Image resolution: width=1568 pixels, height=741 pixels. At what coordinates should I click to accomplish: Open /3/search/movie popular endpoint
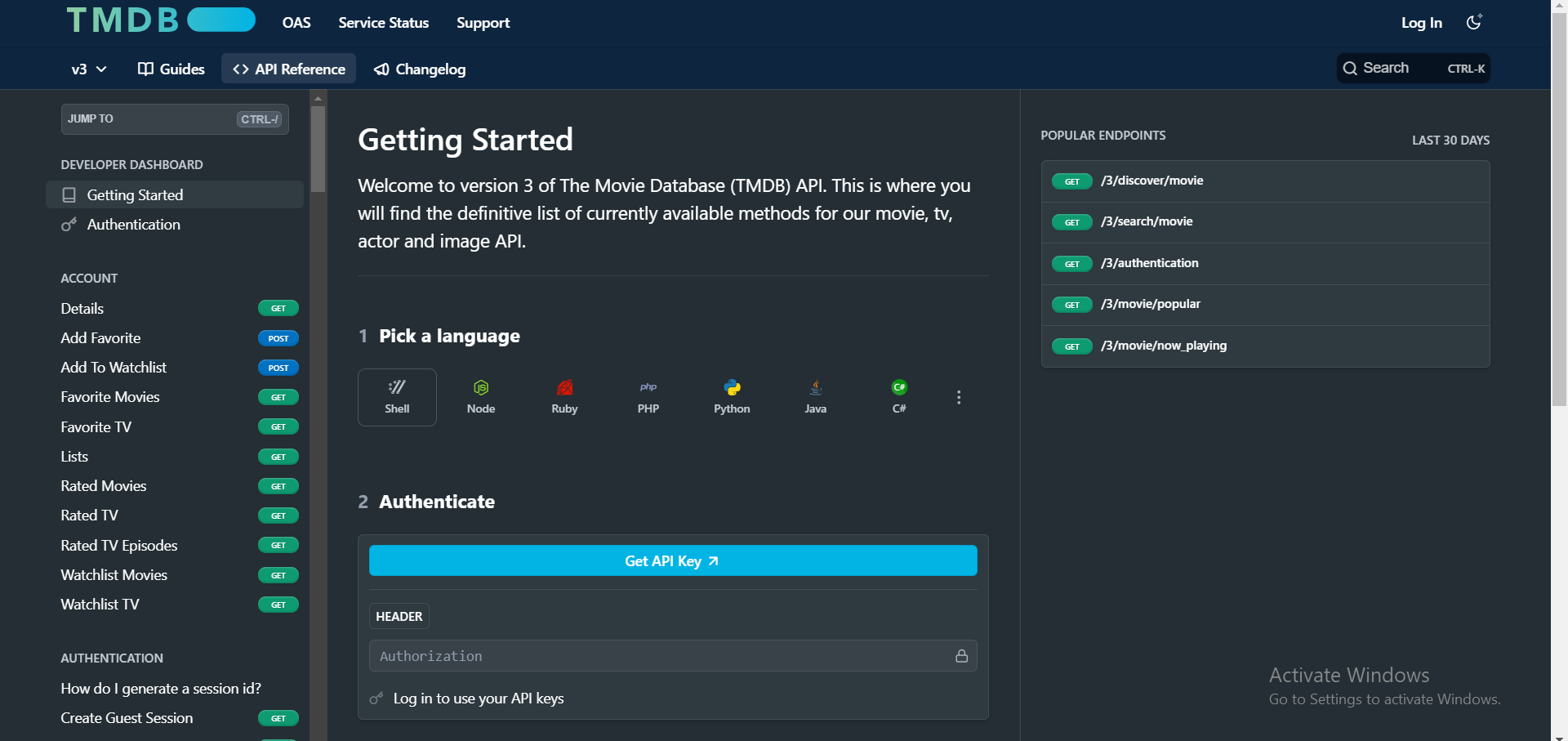point(1265,222)
